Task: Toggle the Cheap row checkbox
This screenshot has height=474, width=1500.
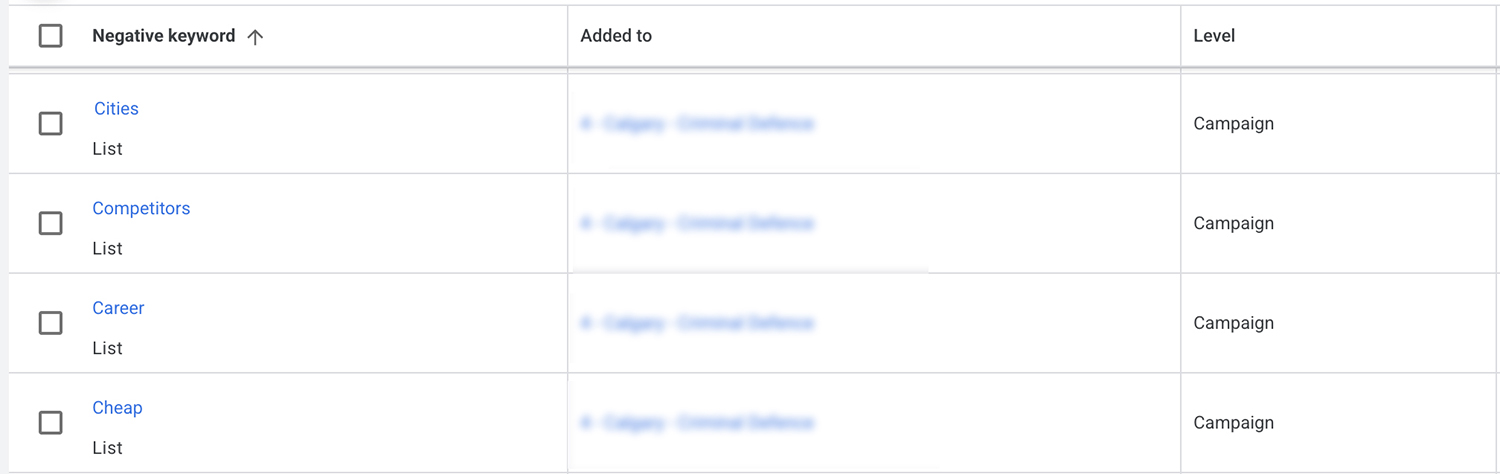Action: (x=50, y=423)
